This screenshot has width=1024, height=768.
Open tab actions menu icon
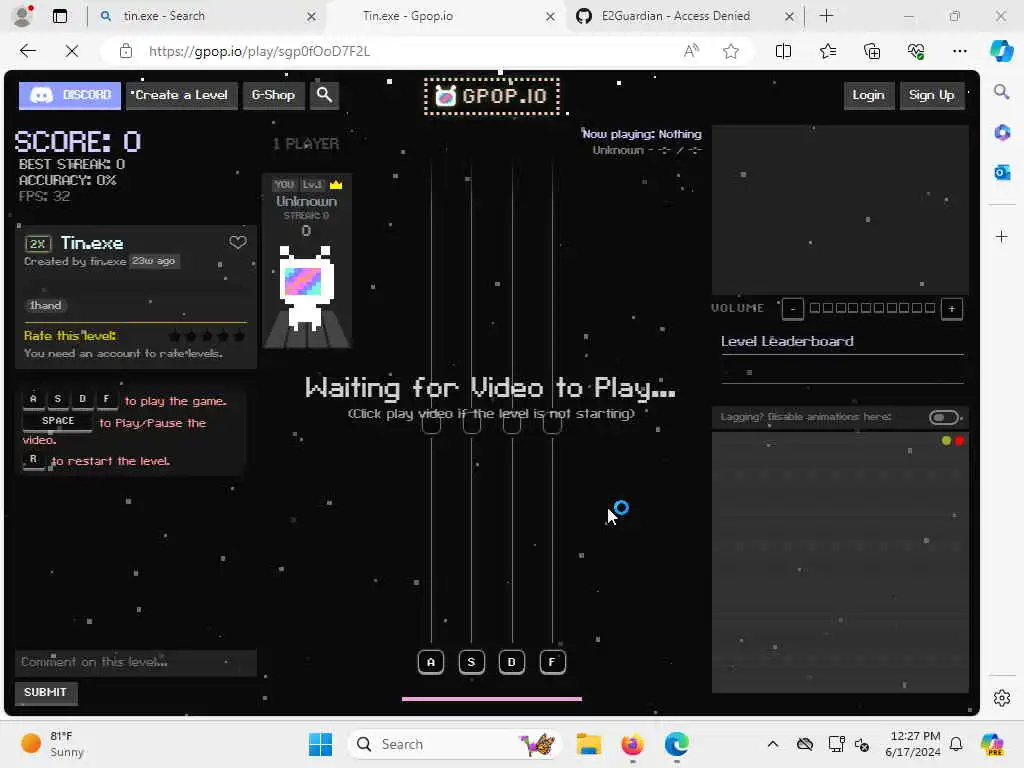60,16
